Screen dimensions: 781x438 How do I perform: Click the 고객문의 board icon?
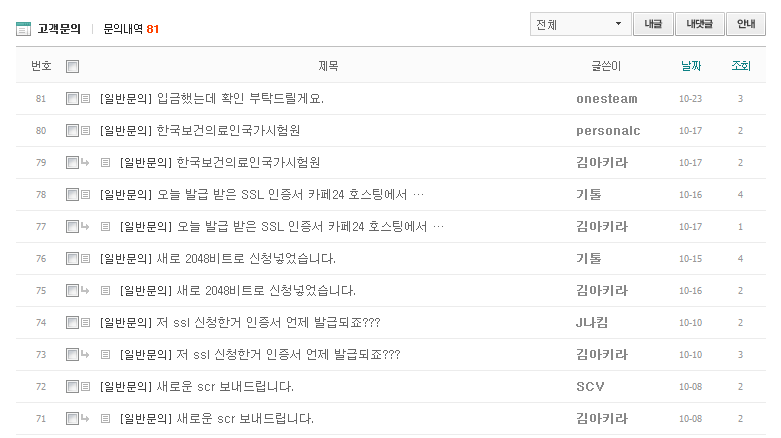[23, 29]
